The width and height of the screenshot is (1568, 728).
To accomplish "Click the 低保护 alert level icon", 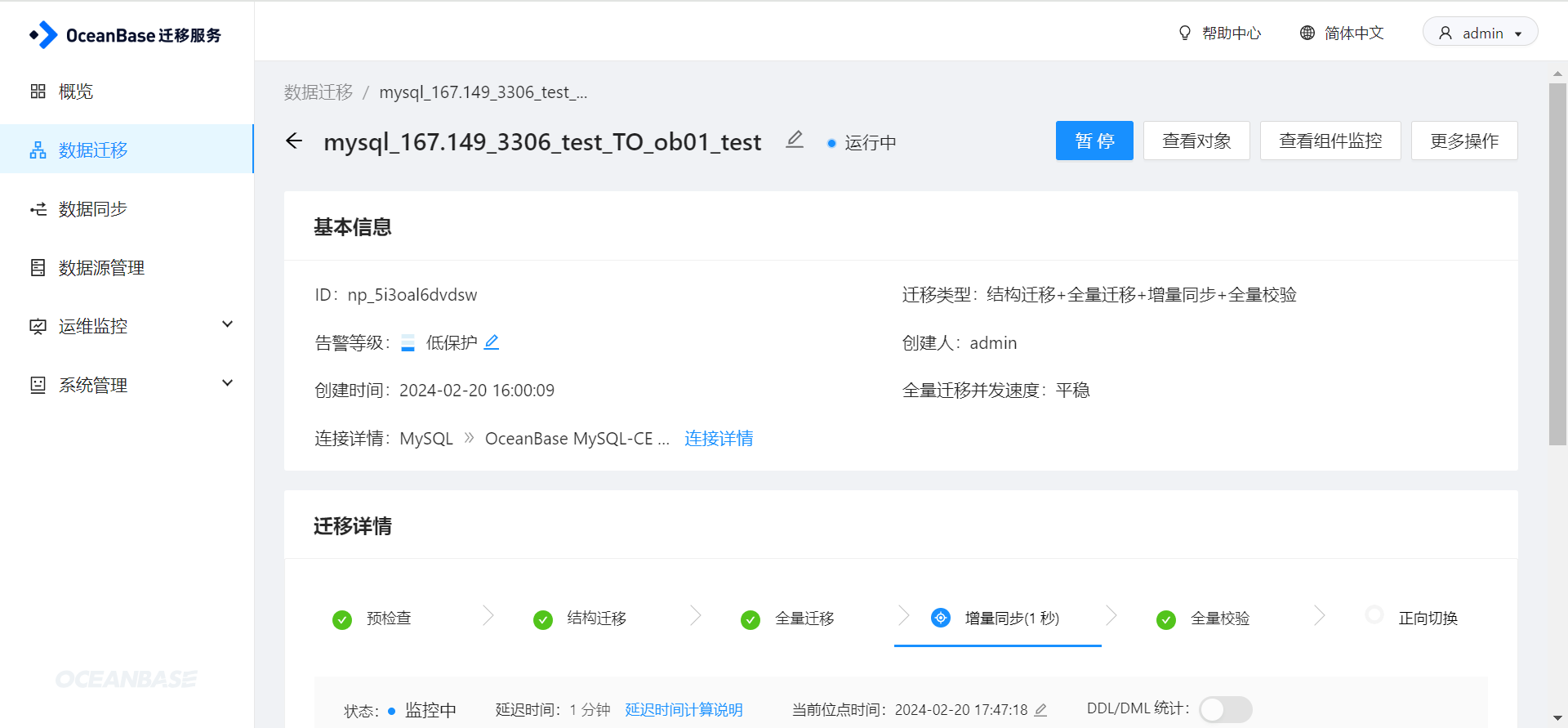I will click(408, 343).
